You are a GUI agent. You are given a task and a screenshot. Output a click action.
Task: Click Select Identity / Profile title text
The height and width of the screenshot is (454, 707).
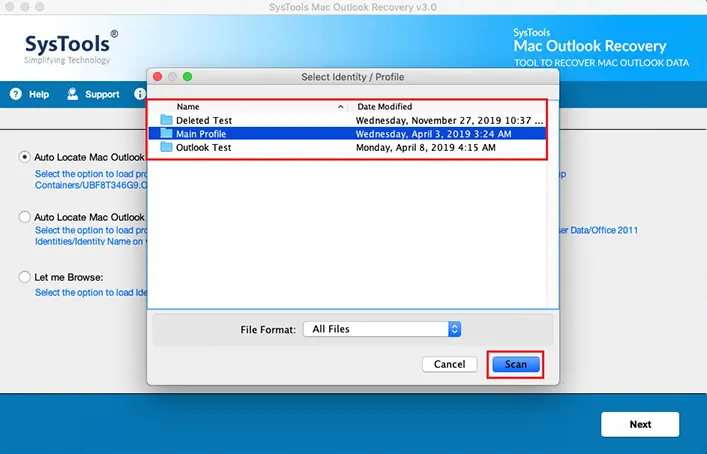click(353, 77)
